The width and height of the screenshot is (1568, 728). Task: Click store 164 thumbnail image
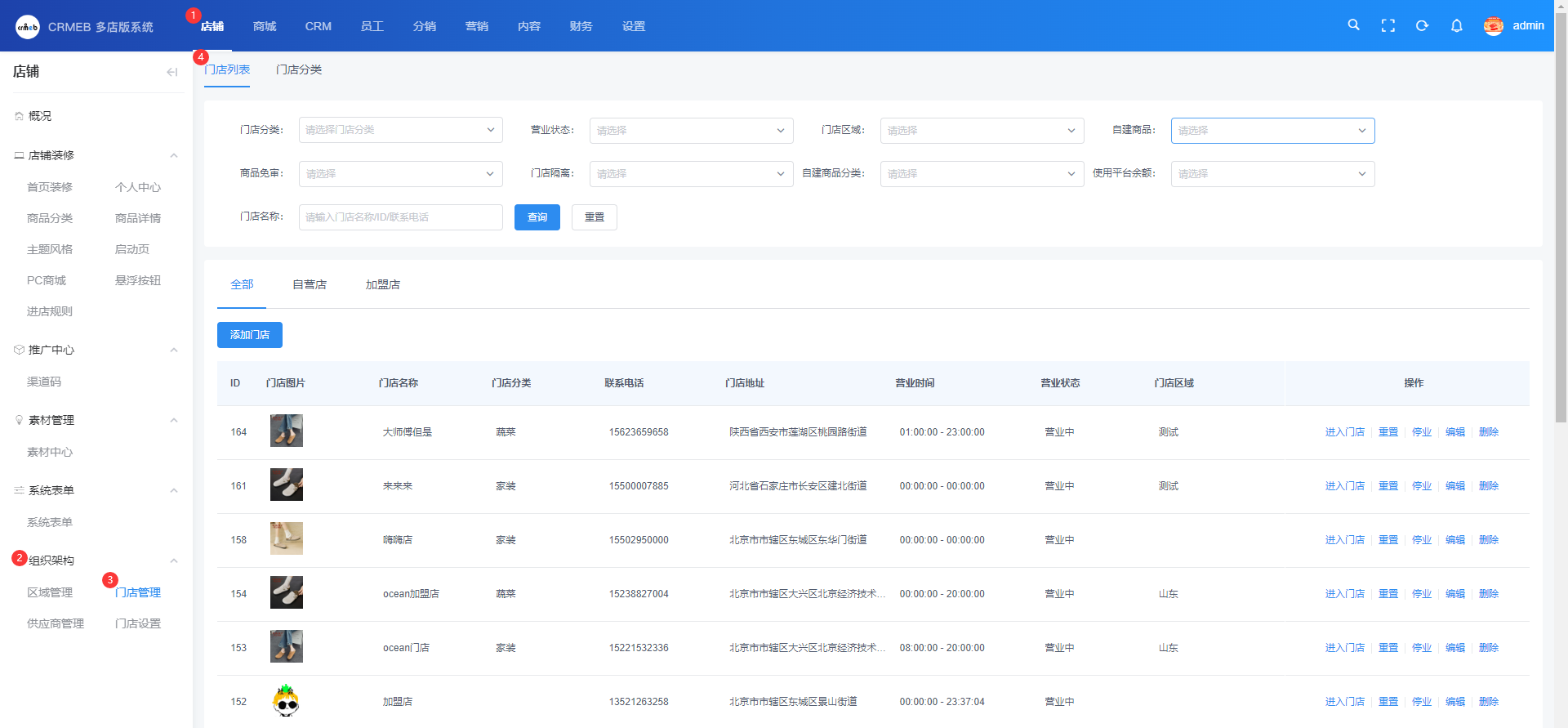286,431
